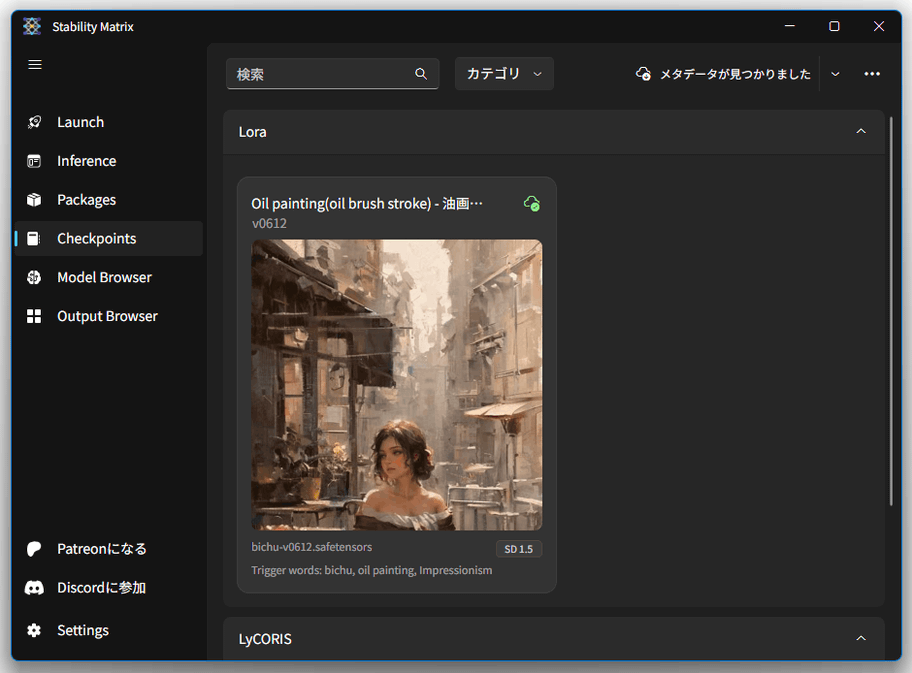The height and width of the screenshot is (673, 912).
Task: Click the Patreon logo icon
Action: [x=34, y=549]
